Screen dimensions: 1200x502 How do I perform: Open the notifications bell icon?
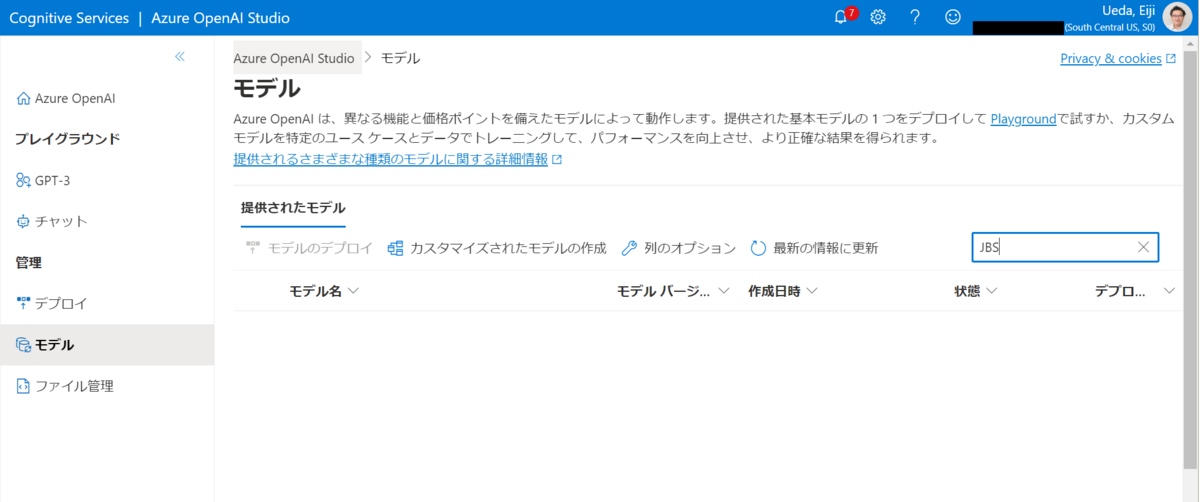click(x=841, y=17)
